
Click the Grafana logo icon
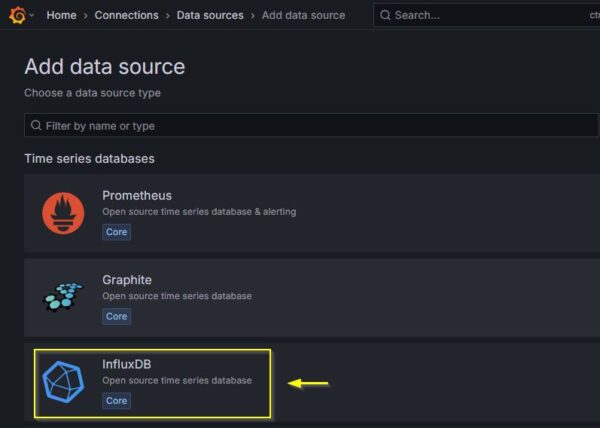[18, 15]
